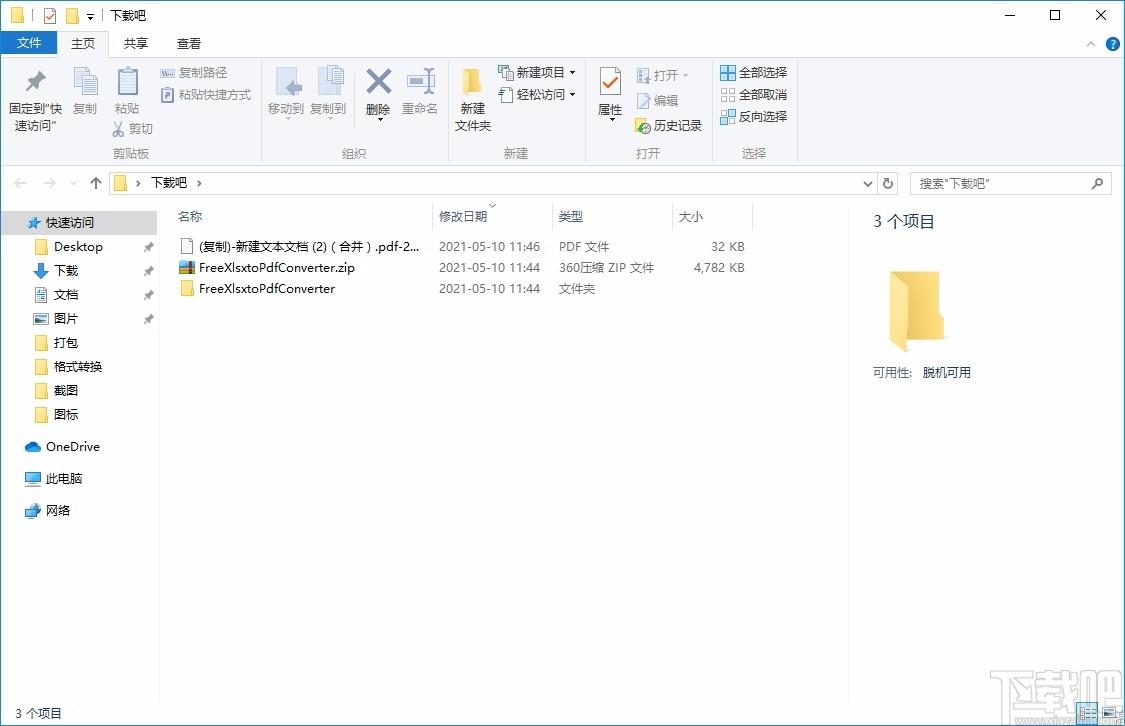Screen dimensions: 1125x726
Task: Open the Customize Quick Access Toolbar arrow
Action: (x=90, y=16)
